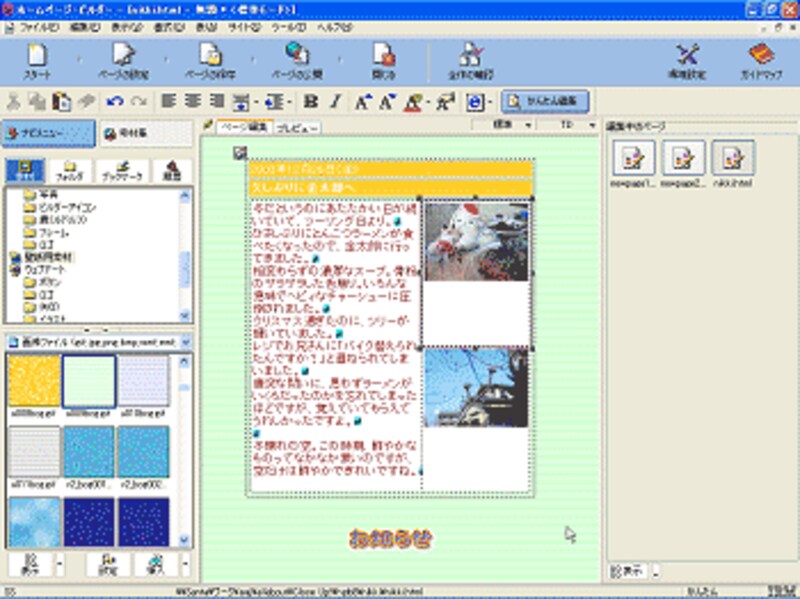Click the scissors Cut icon

(13, 102)
